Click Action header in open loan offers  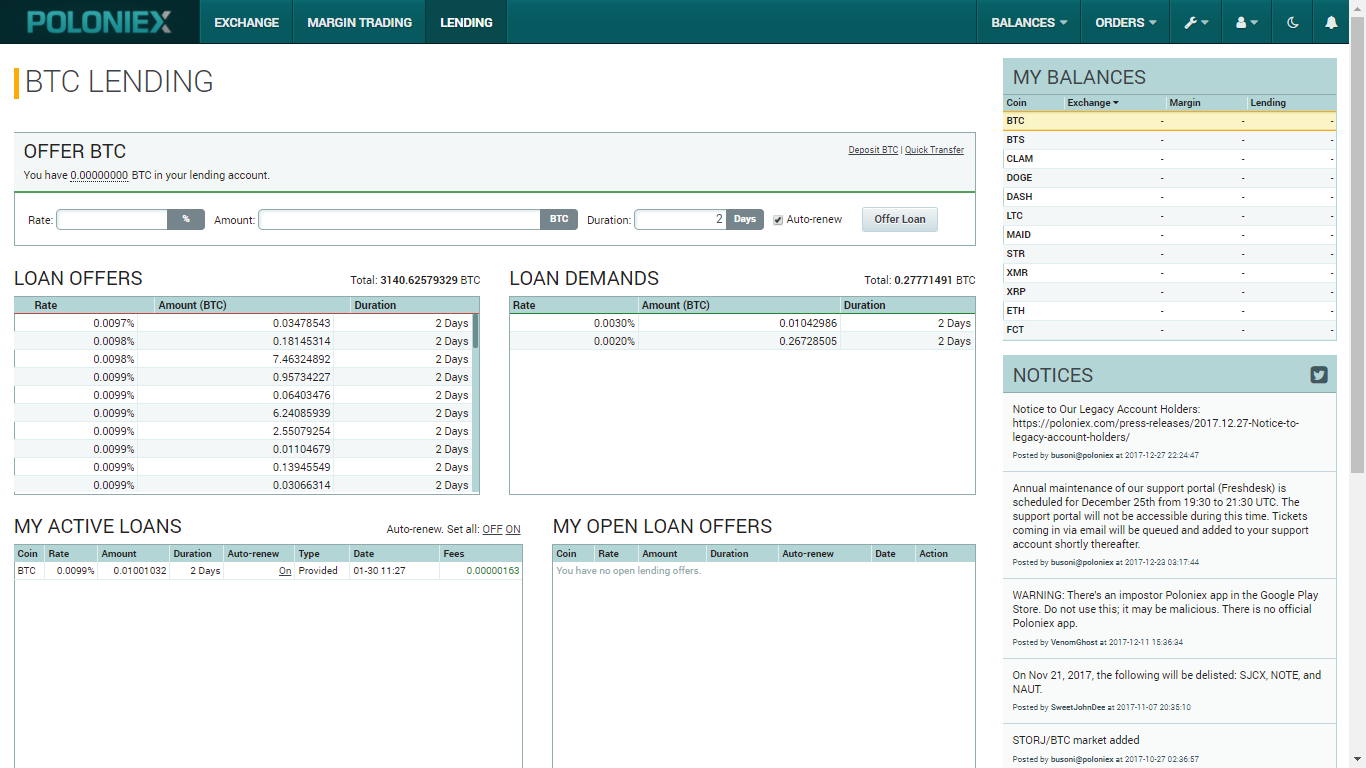pyautogui.click(x=933, y=553)
